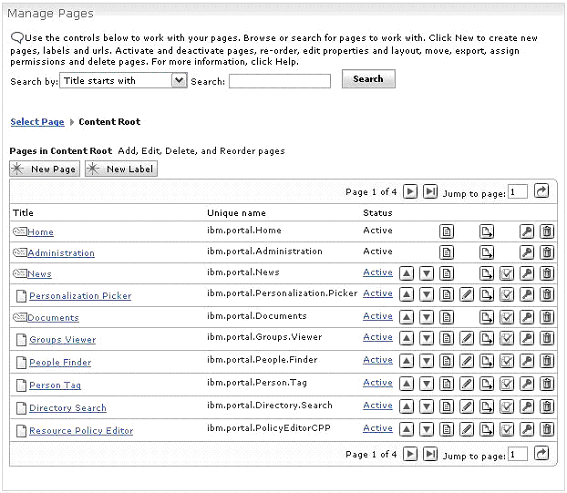The image size is (567, 493).
Task: Open the Home page link
Action: 40,232
